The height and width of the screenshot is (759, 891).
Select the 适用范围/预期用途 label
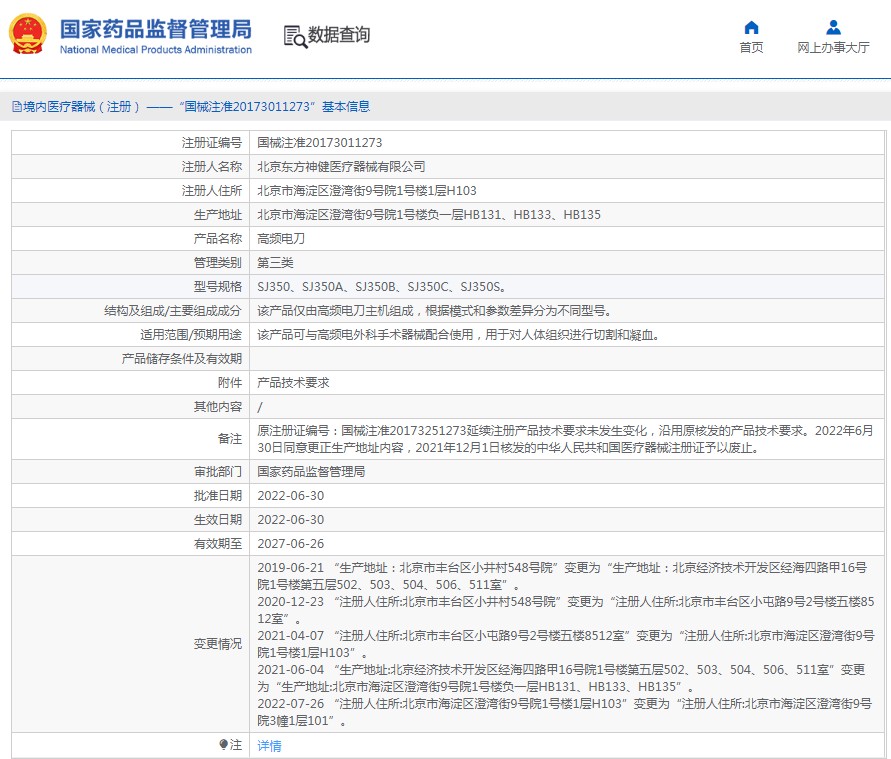point(191,335)
